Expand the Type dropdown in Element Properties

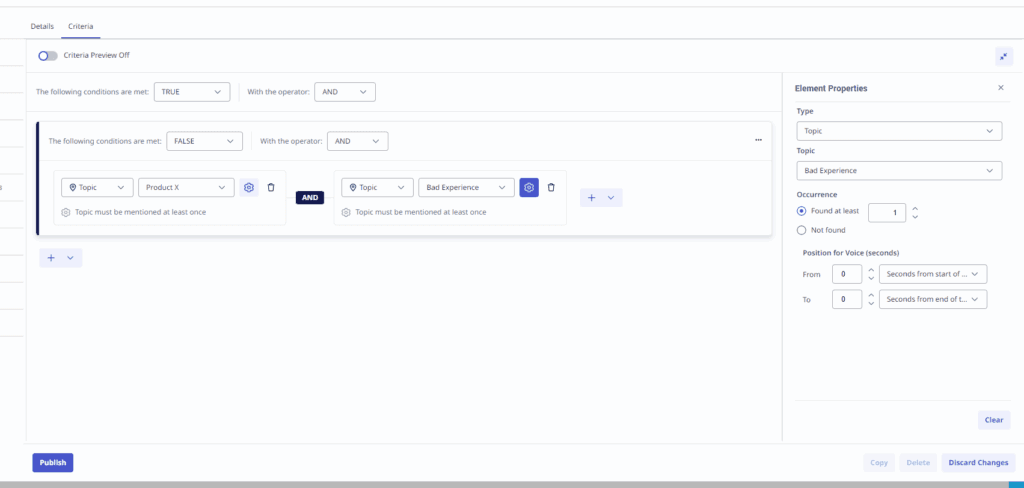[899, 131]
